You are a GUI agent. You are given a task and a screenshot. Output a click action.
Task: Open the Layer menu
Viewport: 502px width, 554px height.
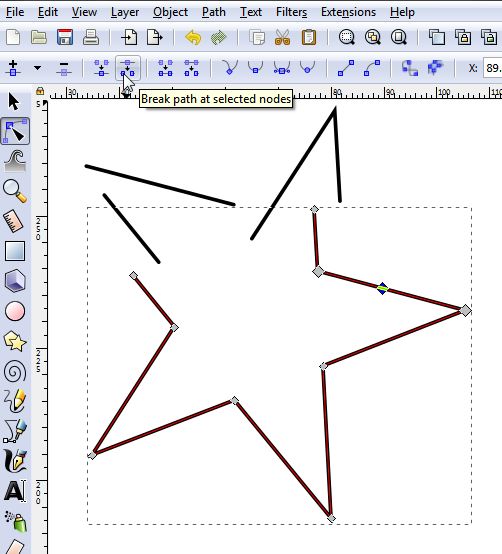click(x=125, y=12)
